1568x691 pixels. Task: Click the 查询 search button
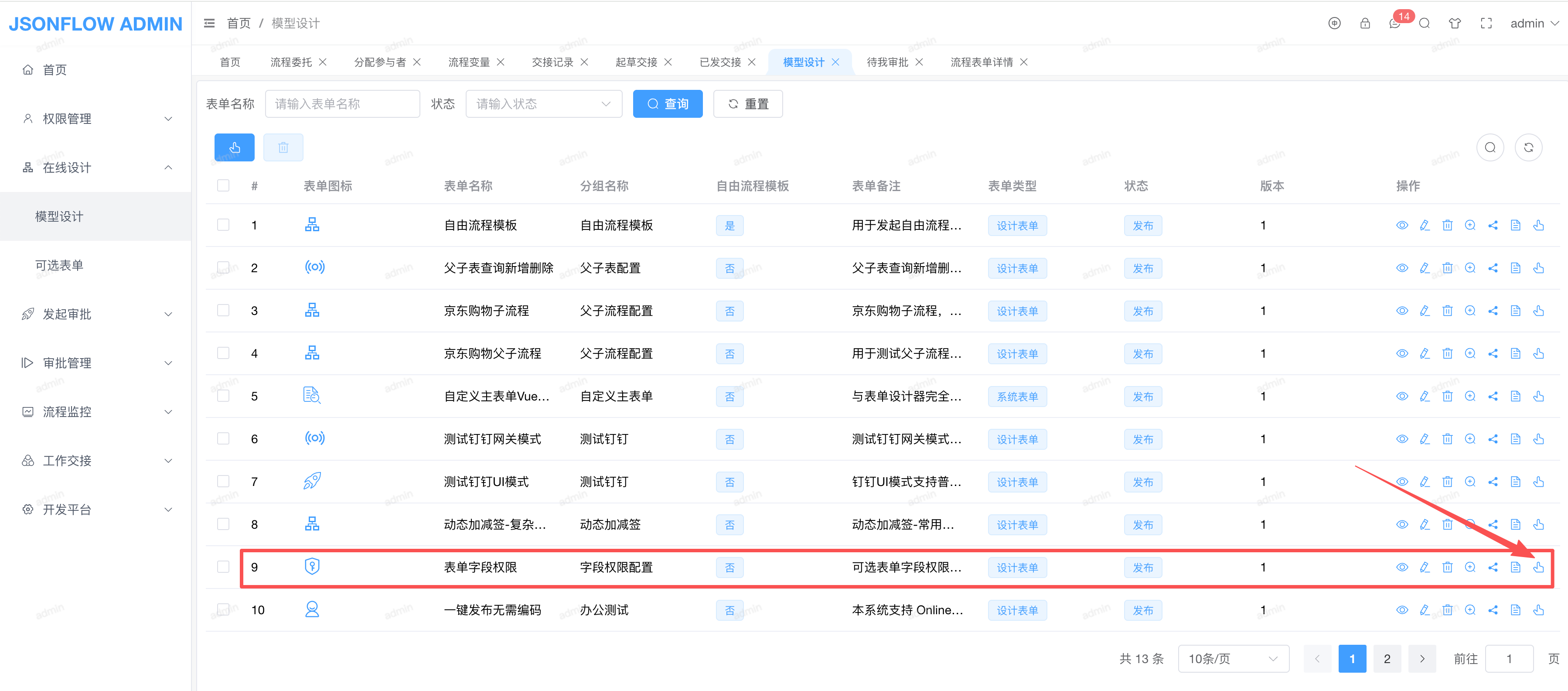[x=667, y=103]
